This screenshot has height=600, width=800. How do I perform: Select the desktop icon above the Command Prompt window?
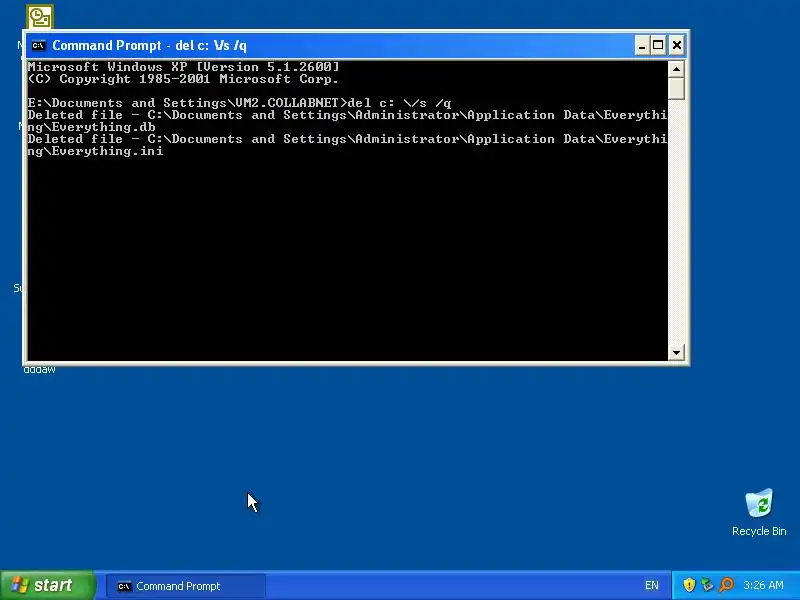[40, 17]
